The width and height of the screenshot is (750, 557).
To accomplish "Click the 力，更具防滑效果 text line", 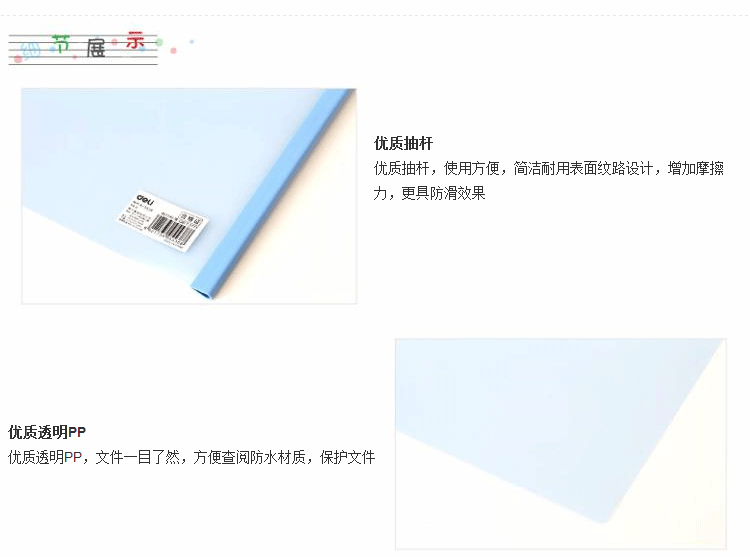I will tap(430, 193).
